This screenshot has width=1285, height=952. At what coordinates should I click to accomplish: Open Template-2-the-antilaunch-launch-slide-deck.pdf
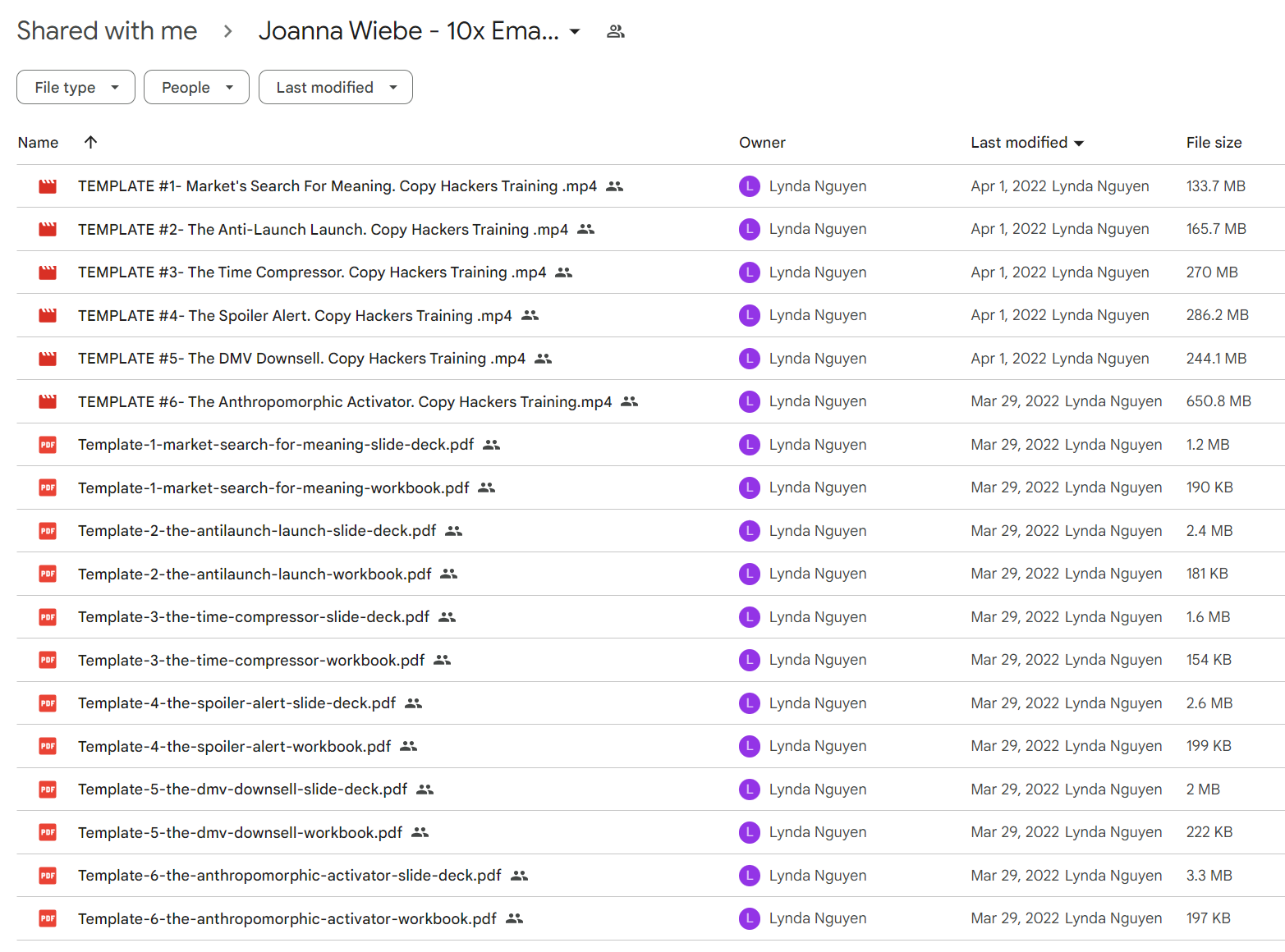pos(257,531)
